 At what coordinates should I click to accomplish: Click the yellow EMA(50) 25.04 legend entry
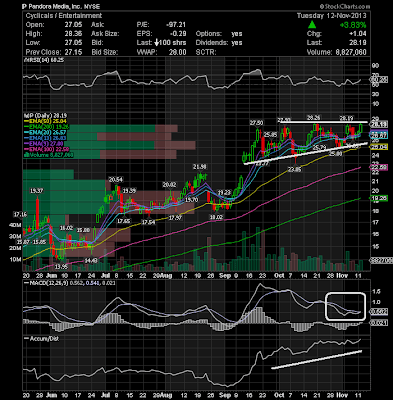point(44,121)
